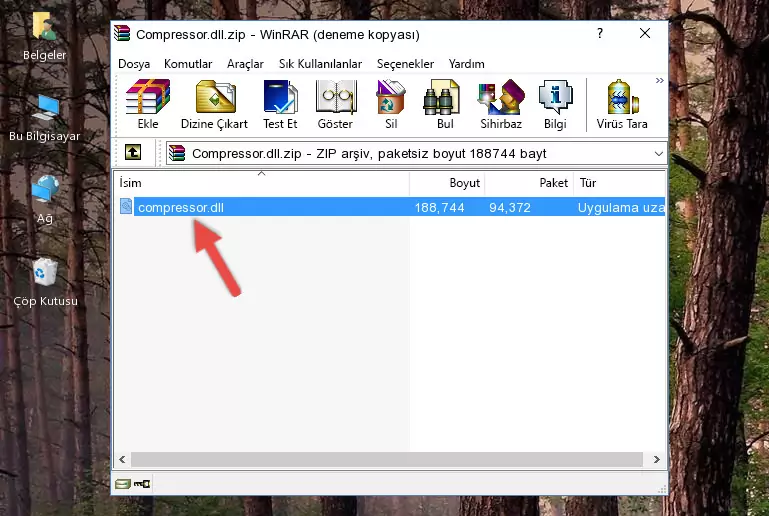Click the help question mark button
This screenshot has width=769, height=516.
pyautogui.click(x=600, y=33)
